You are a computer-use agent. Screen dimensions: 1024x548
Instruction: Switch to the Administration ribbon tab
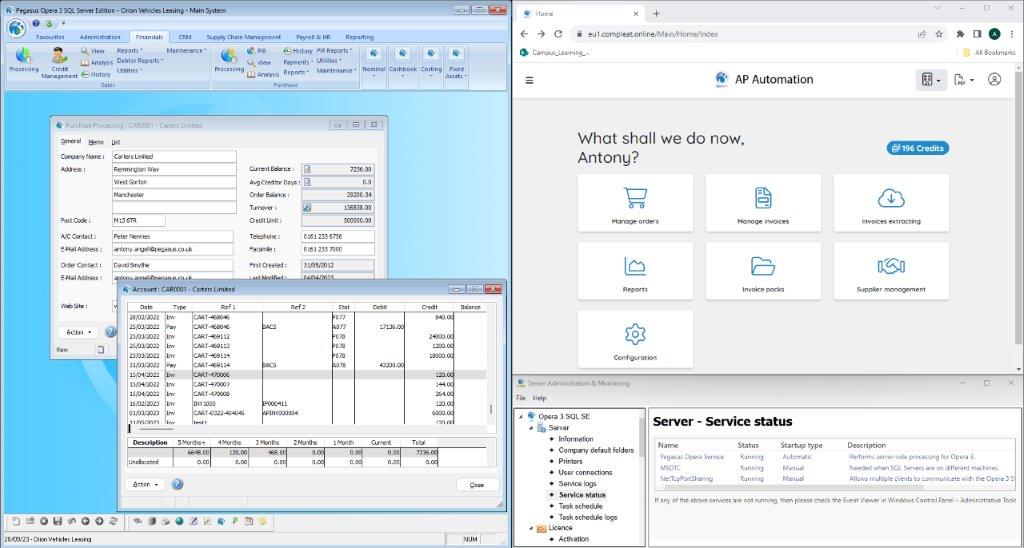100,37
